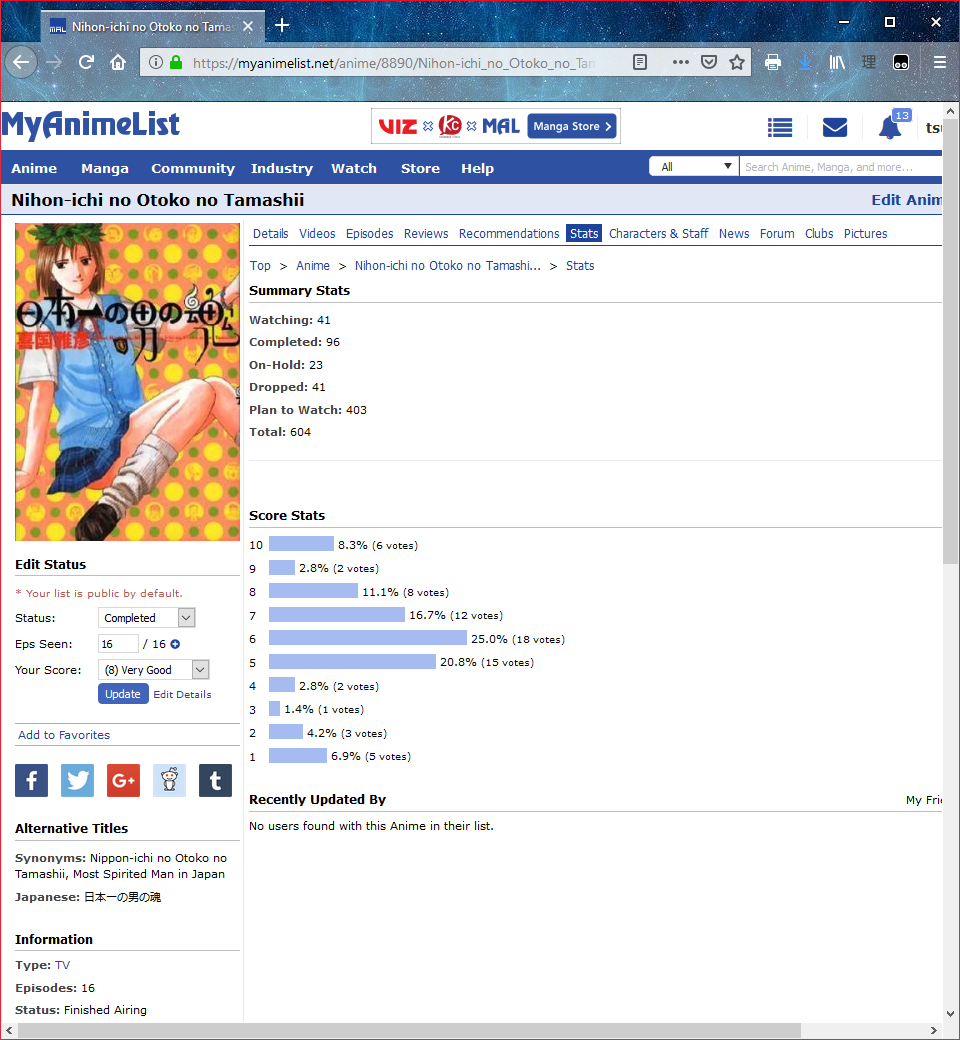Open Watch menu in navigation bar
Viewport: 960px width, 1040px height.
[354, 168]
